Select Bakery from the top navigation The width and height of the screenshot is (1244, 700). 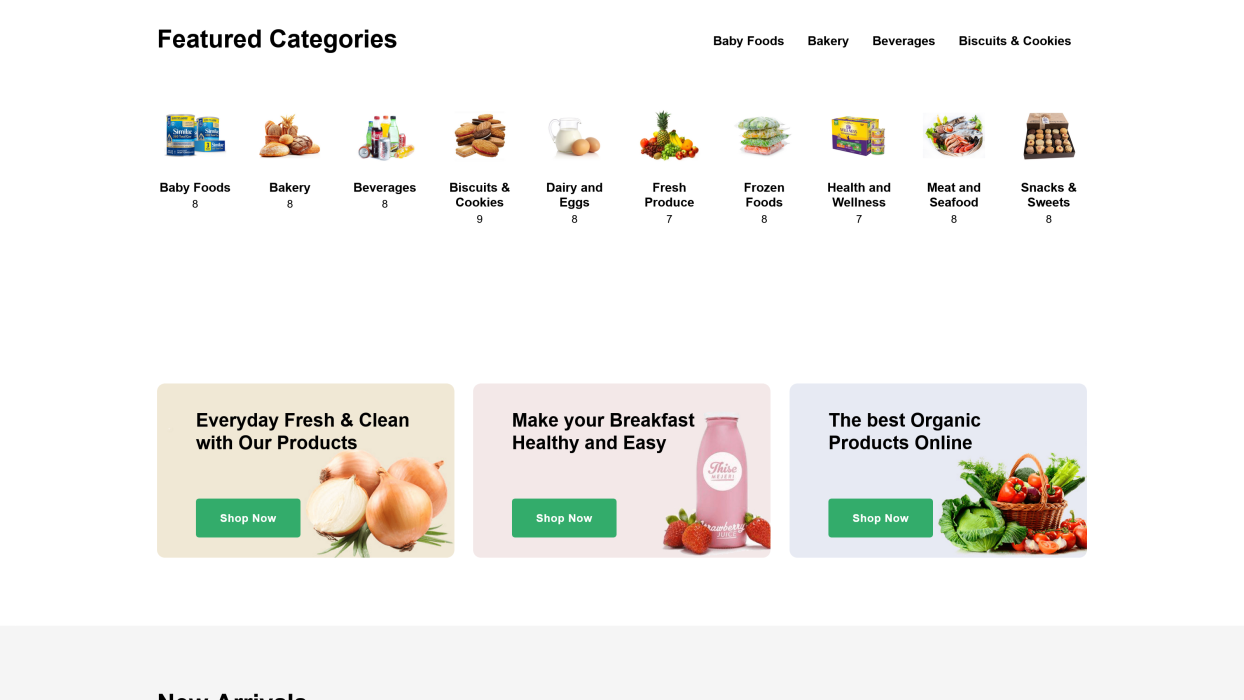(828, 41)
